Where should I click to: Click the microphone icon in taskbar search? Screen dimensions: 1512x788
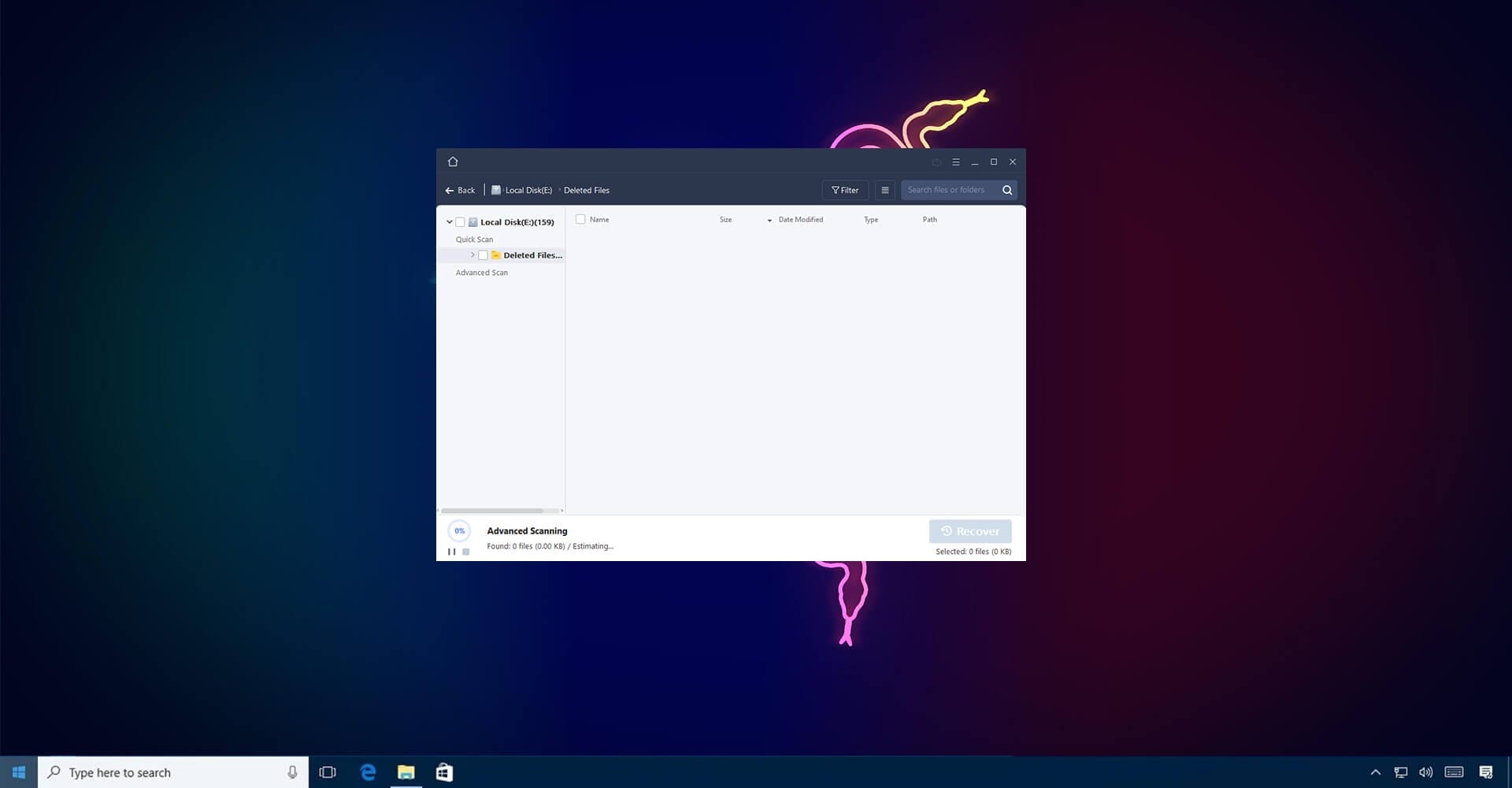tap(292, 772)
